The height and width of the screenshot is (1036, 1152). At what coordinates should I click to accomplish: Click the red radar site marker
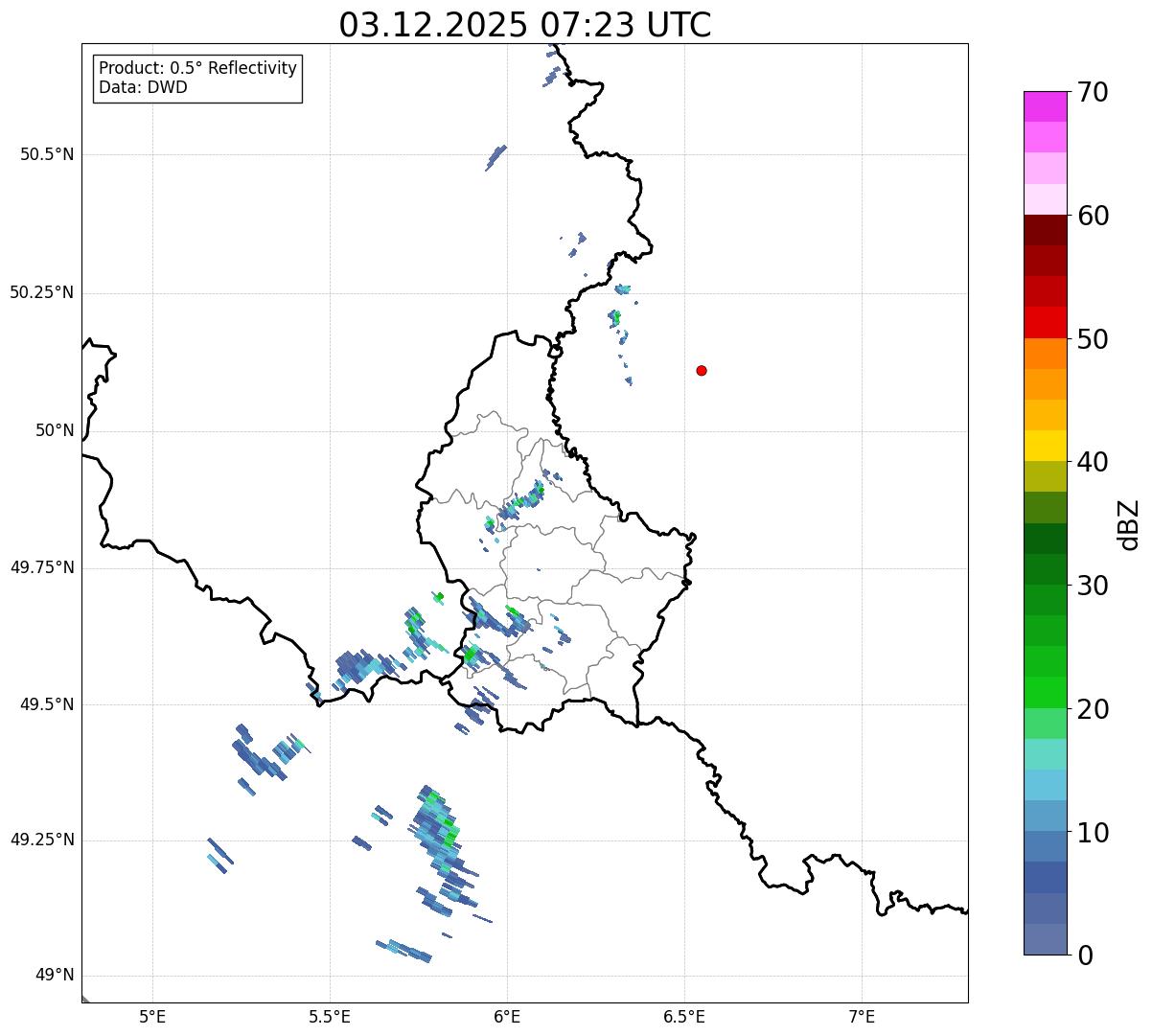point(702,370)
